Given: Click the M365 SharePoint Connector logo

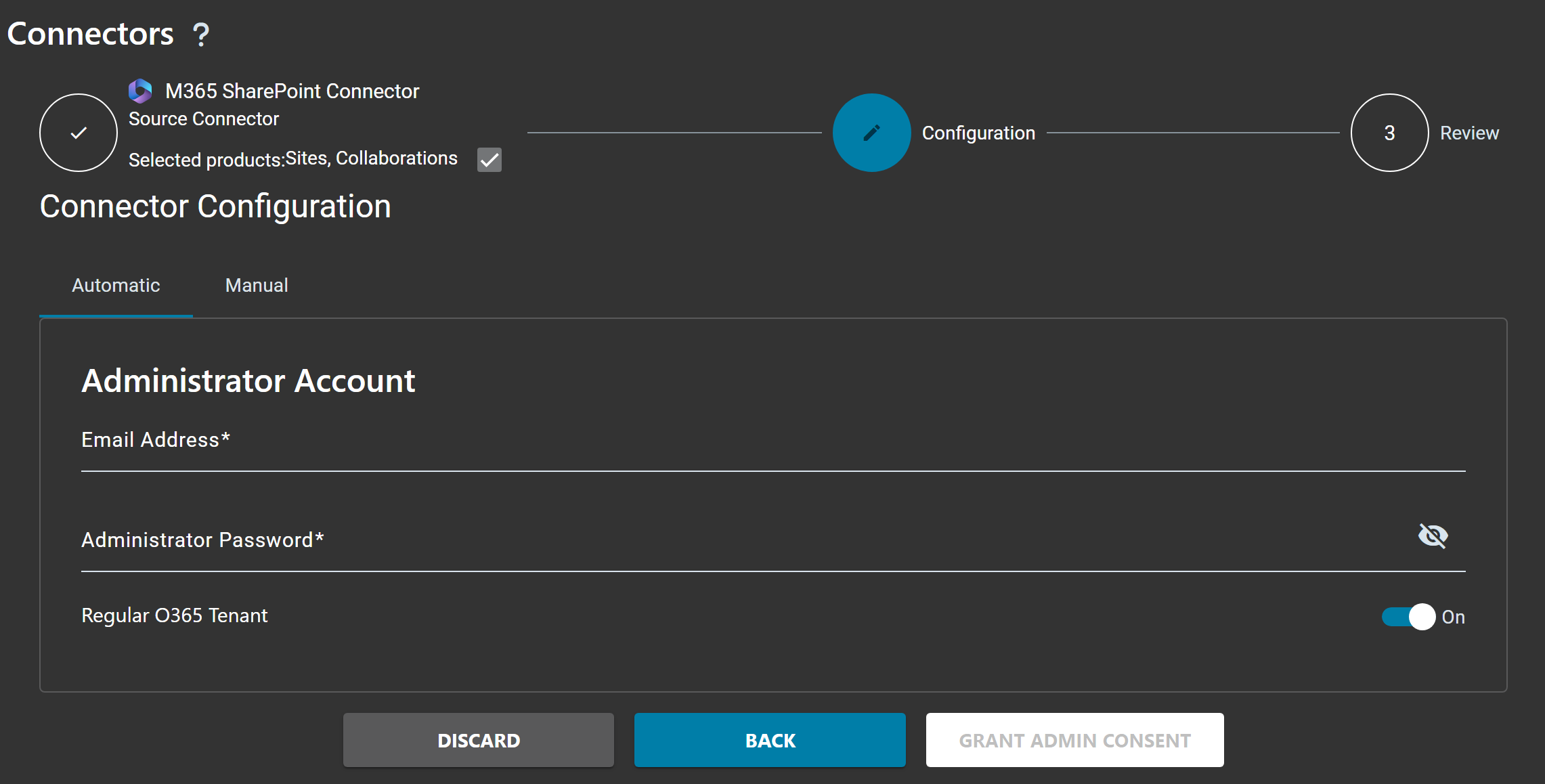Looking at the screenshot, I should click(140, 91).
